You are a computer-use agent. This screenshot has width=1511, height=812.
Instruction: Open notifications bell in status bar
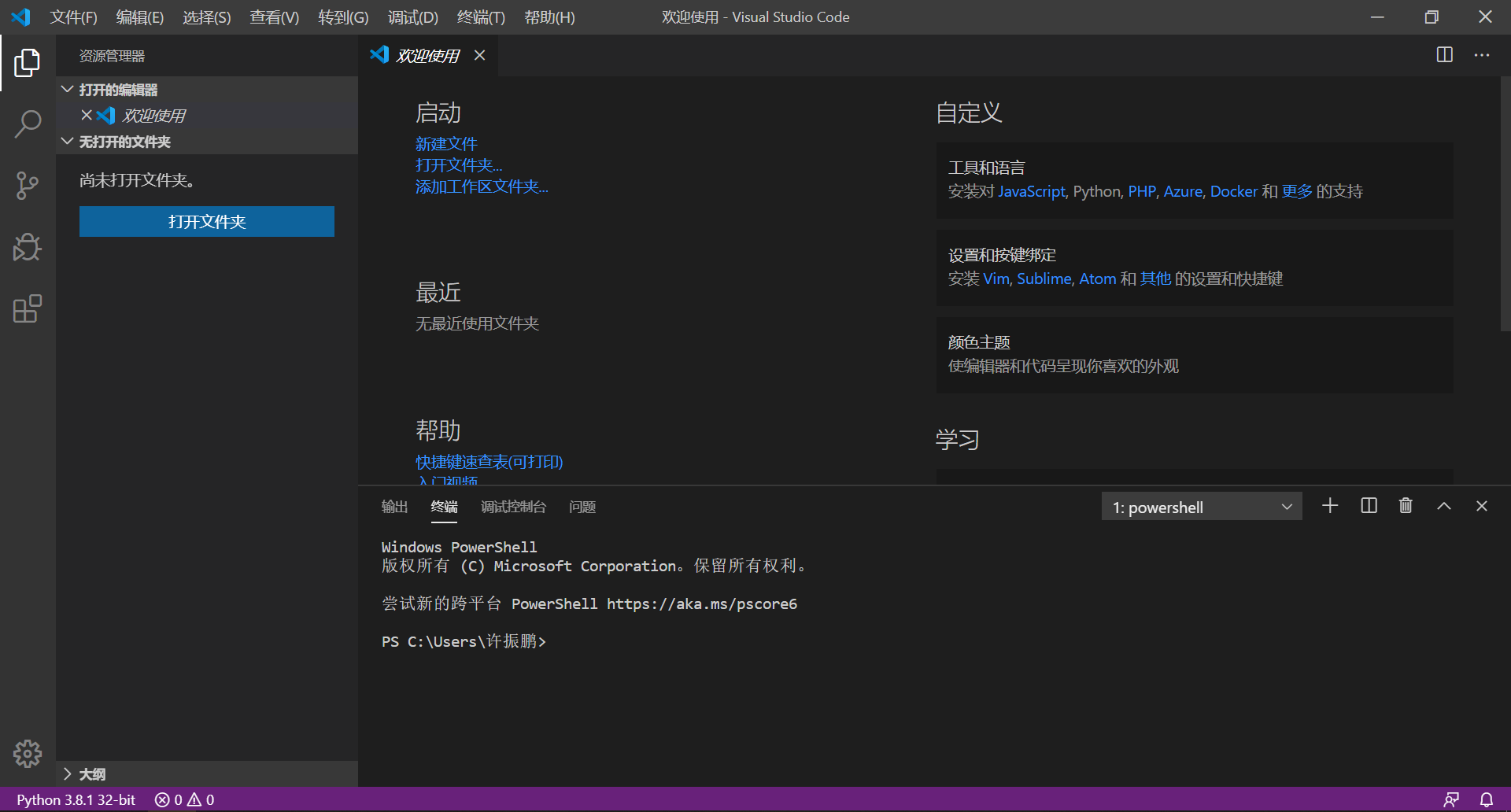(1487, 799)
